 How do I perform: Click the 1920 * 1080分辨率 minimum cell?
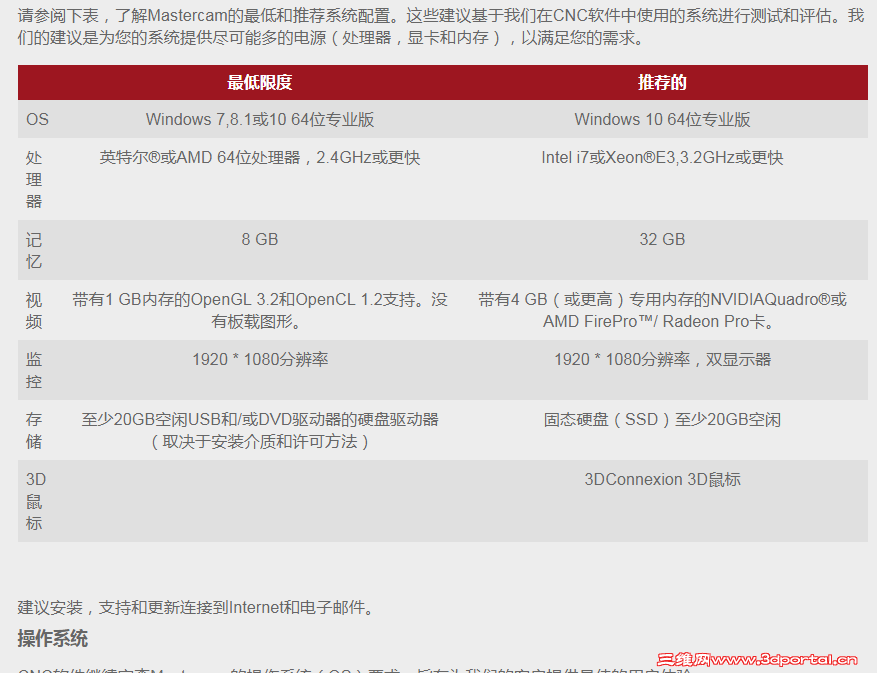click(260, 359)
